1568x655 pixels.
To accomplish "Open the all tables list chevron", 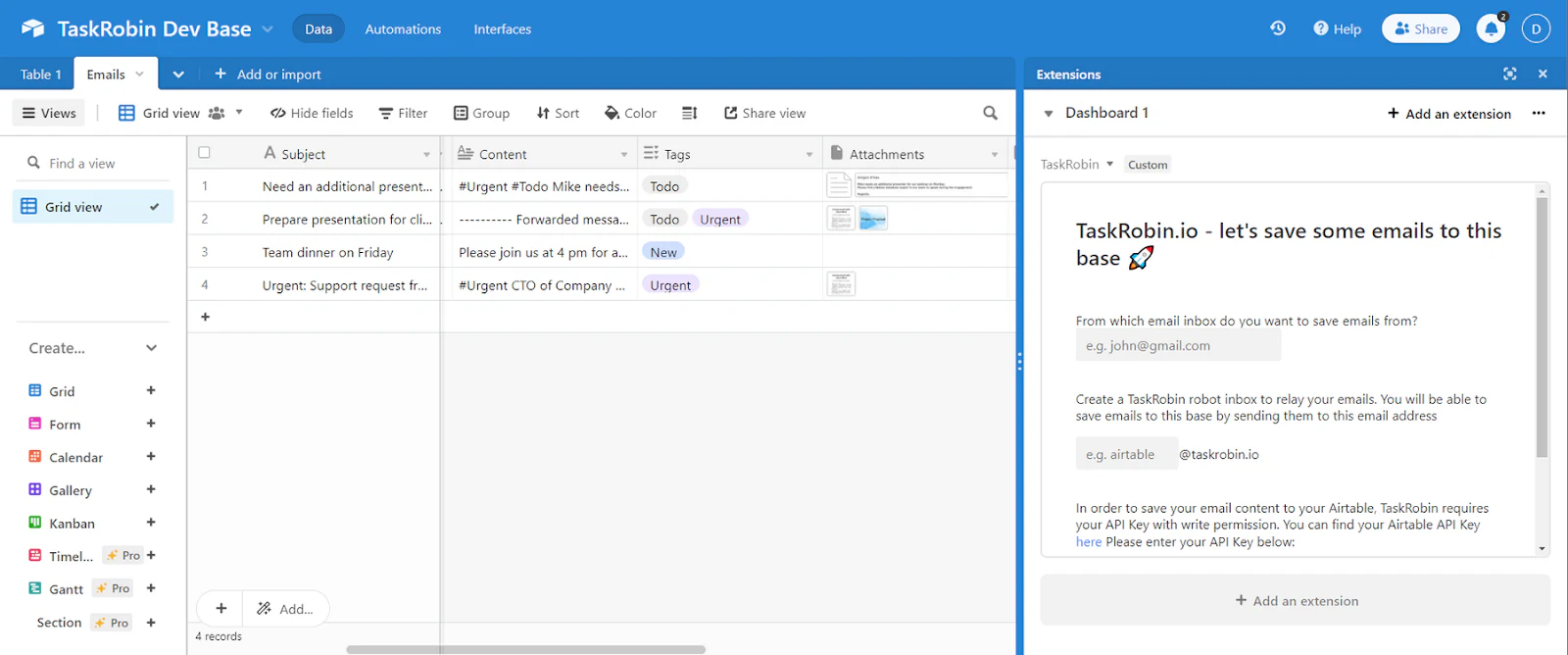I will [x=178, y=74].
